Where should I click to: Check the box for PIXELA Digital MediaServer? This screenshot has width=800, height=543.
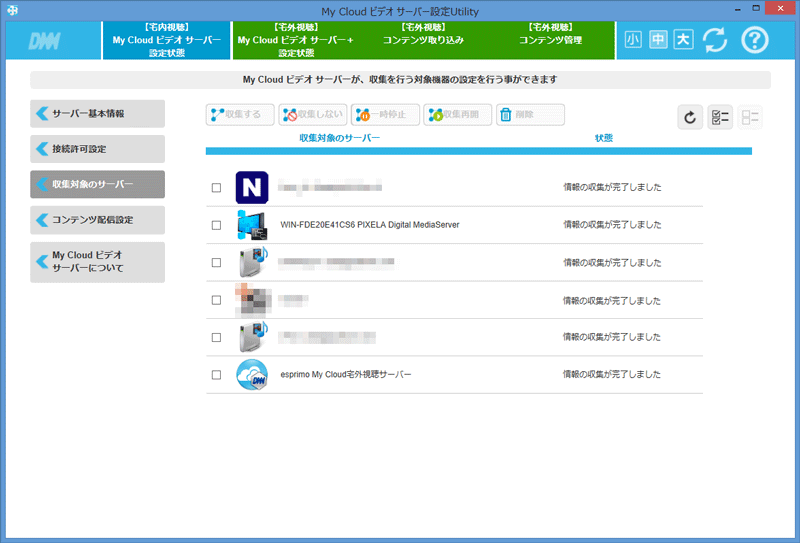click(216, 226)
